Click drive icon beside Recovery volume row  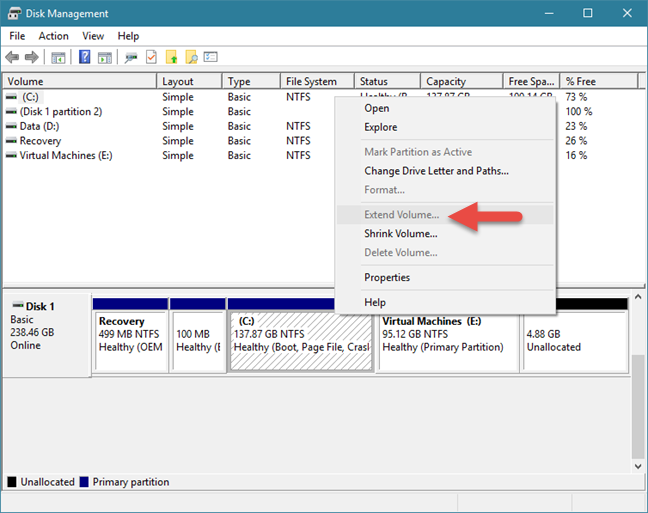(x=11, y=141)
